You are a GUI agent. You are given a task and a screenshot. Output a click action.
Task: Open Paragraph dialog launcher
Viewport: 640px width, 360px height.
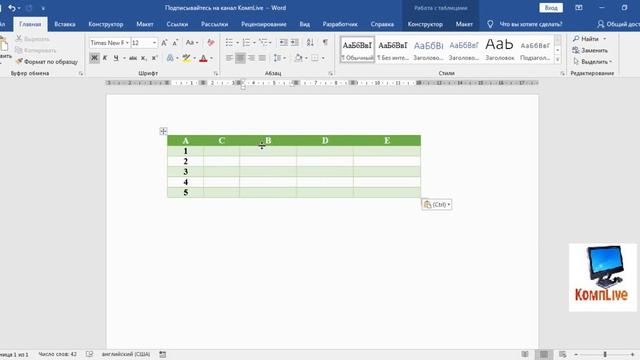tap(330, 73)
